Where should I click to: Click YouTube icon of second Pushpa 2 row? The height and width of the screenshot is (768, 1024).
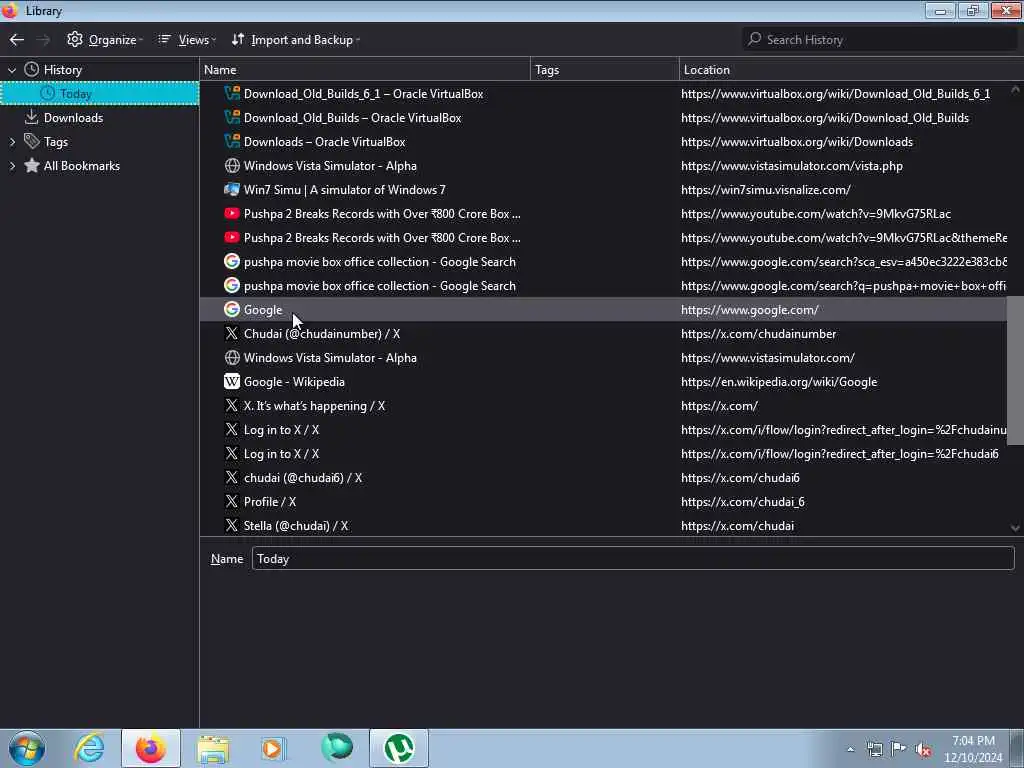point(232,238)
